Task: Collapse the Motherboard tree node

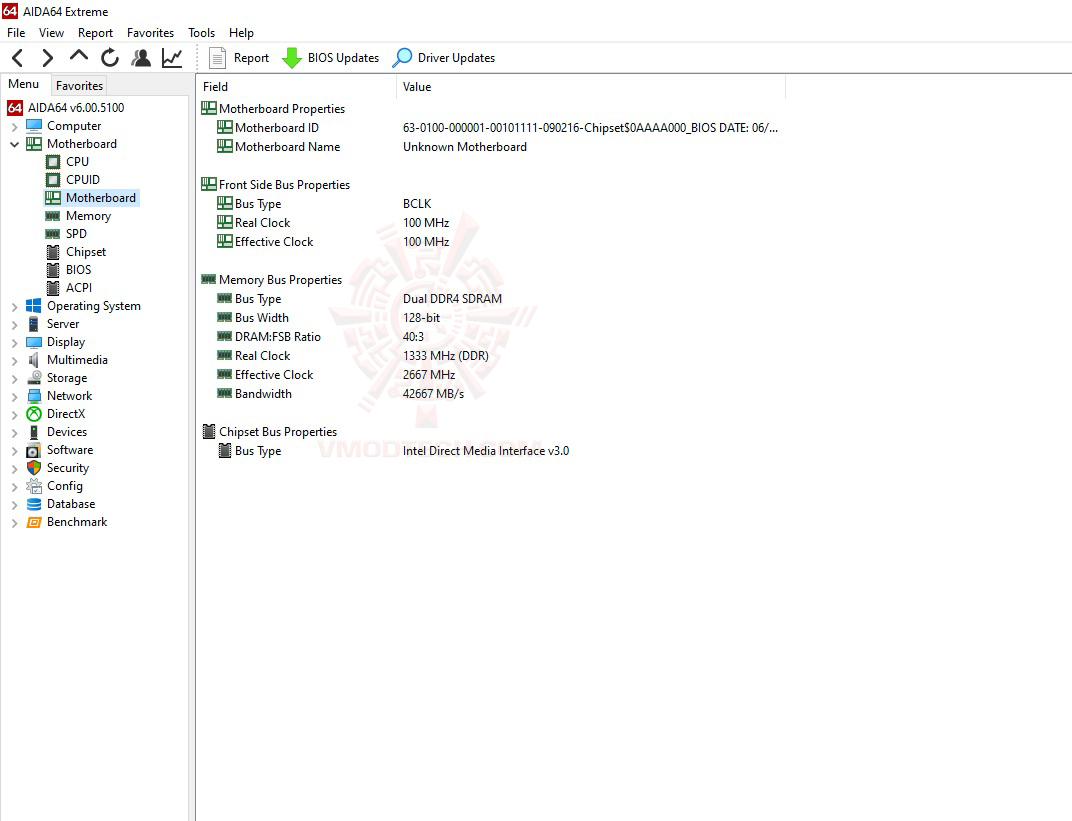Action: [x=14, y=143]
